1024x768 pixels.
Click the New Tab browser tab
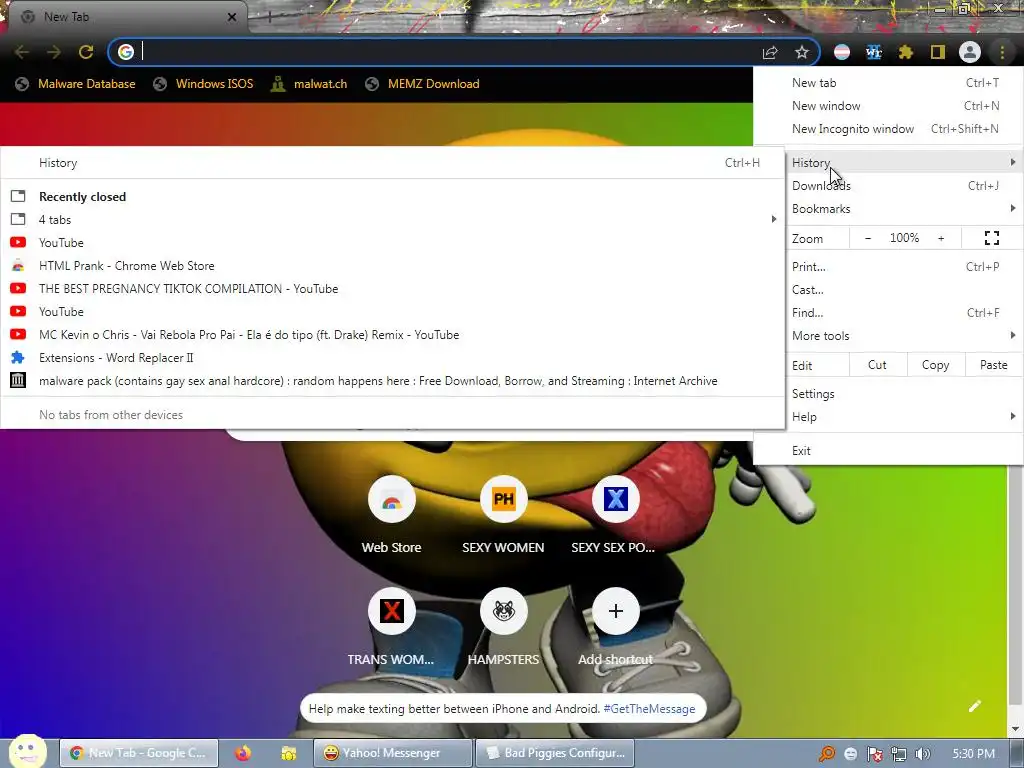point(127,17)
